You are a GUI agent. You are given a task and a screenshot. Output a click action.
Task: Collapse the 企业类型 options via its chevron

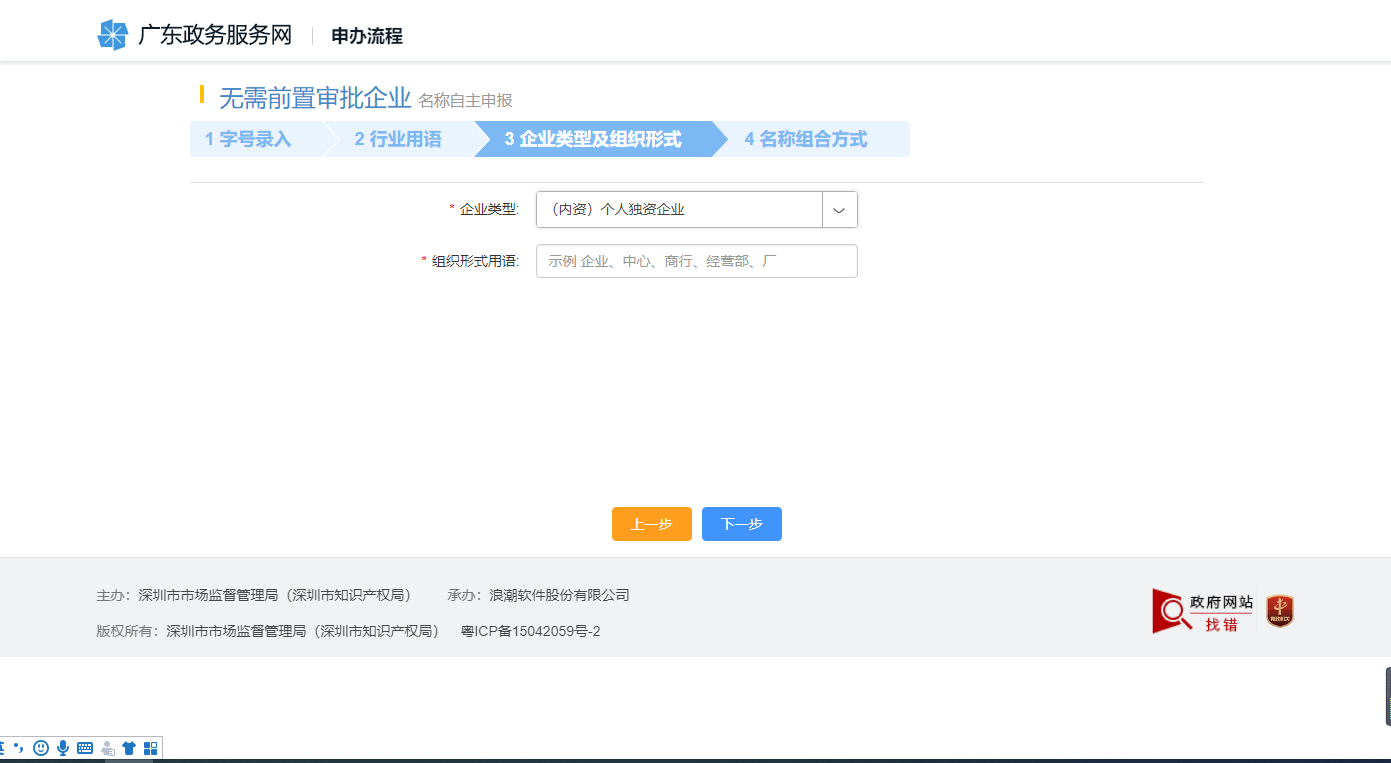coord(839,209)
